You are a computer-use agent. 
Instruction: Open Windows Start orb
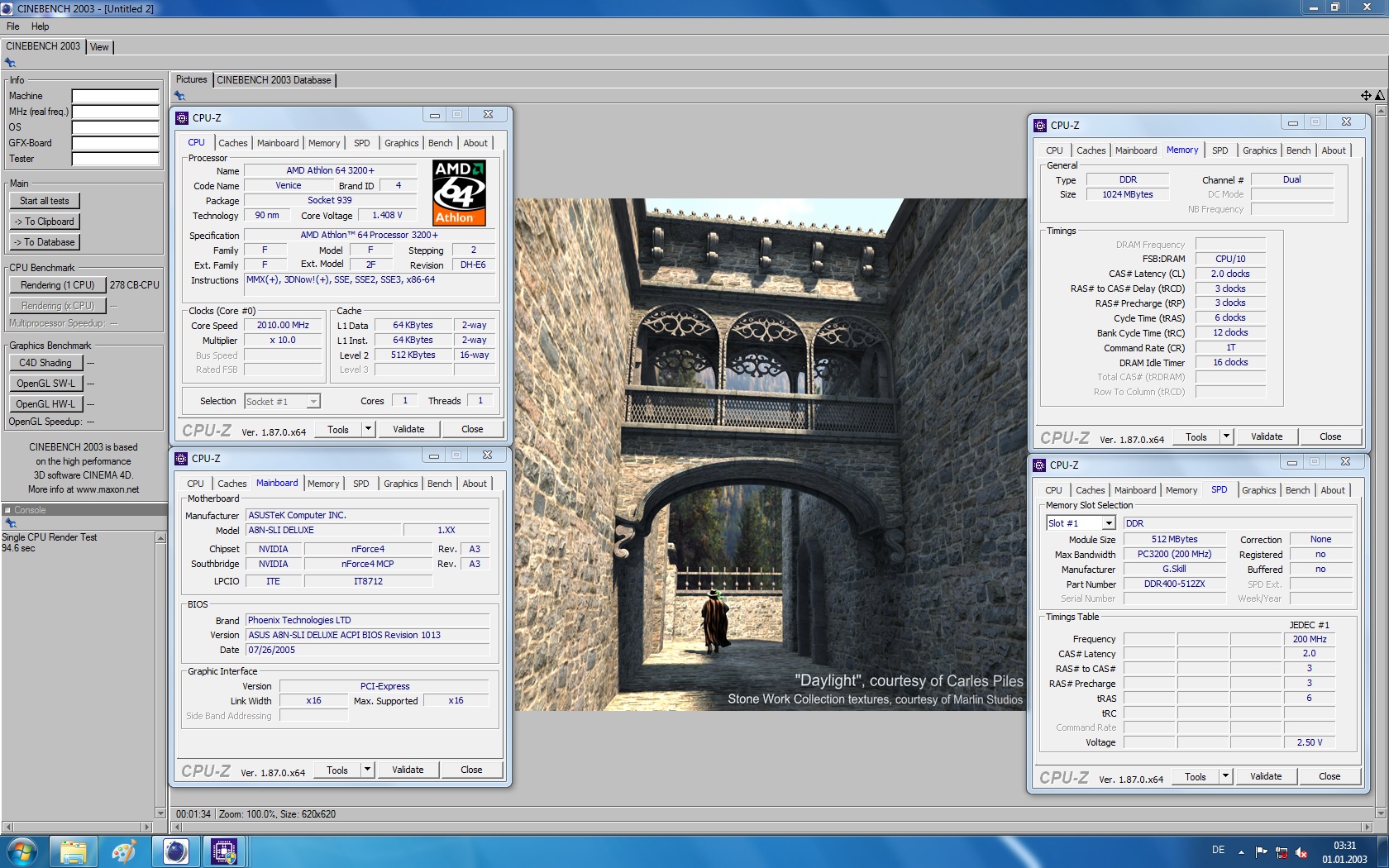pyautogui.click(x=22, y=851)
